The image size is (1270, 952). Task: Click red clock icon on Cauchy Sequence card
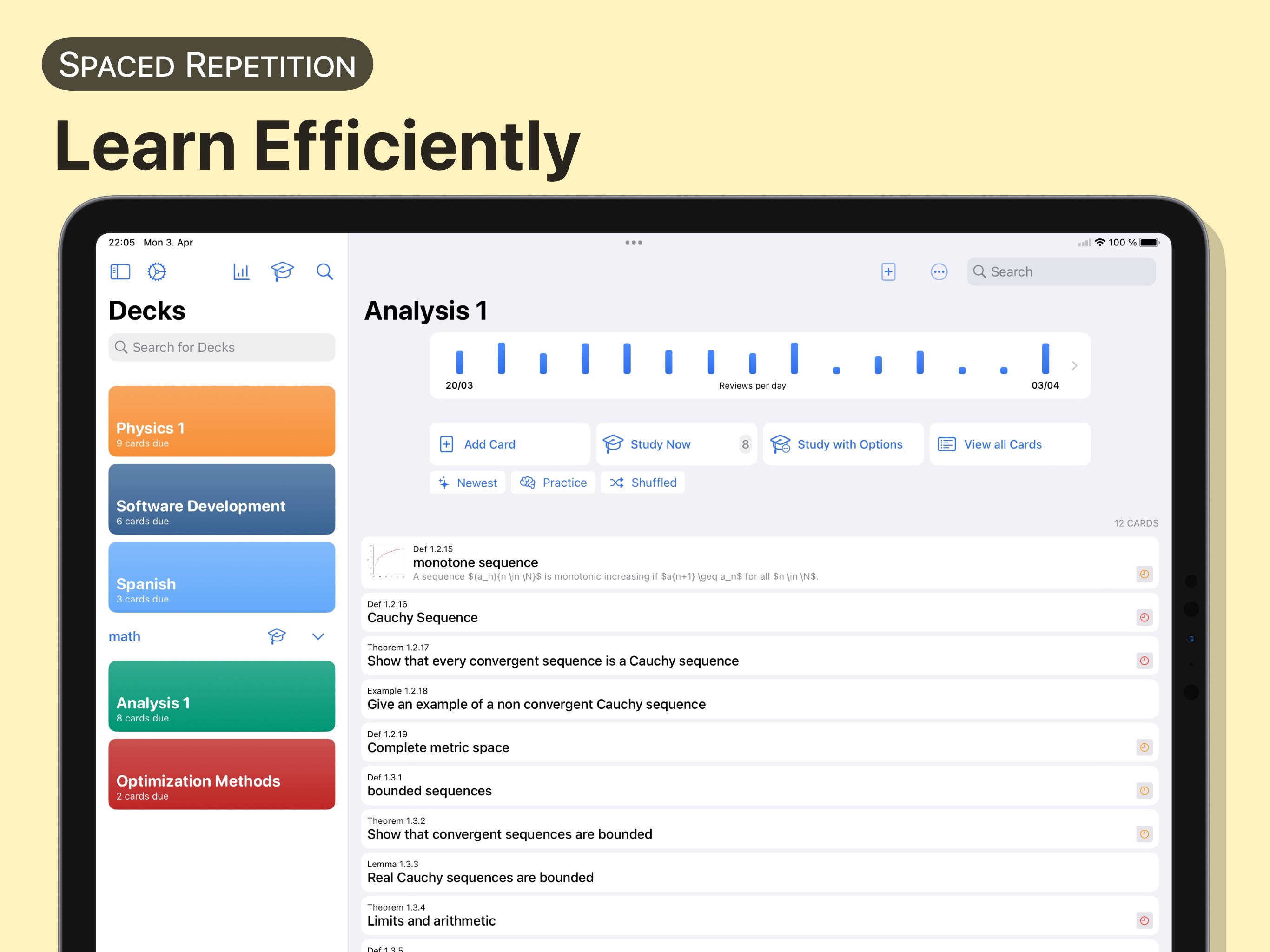point(1144,617)
